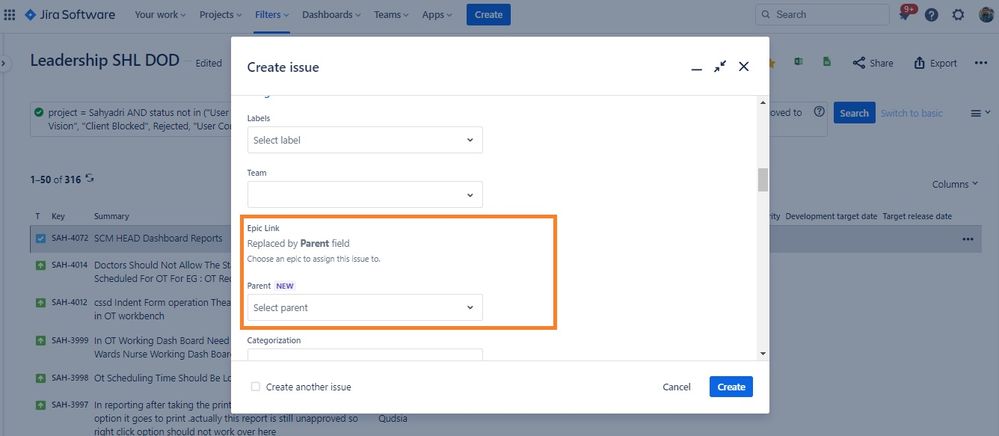Open the Dashboards menu
Screen dimensions: 999x436
coord(331,15)
